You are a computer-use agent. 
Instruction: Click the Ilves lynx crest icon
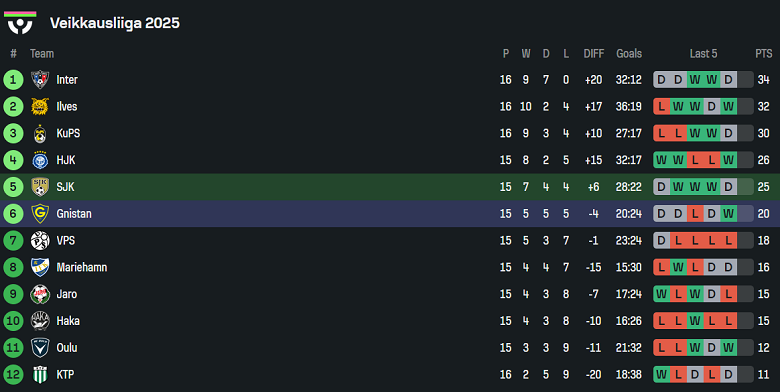(x=40, y=106)
